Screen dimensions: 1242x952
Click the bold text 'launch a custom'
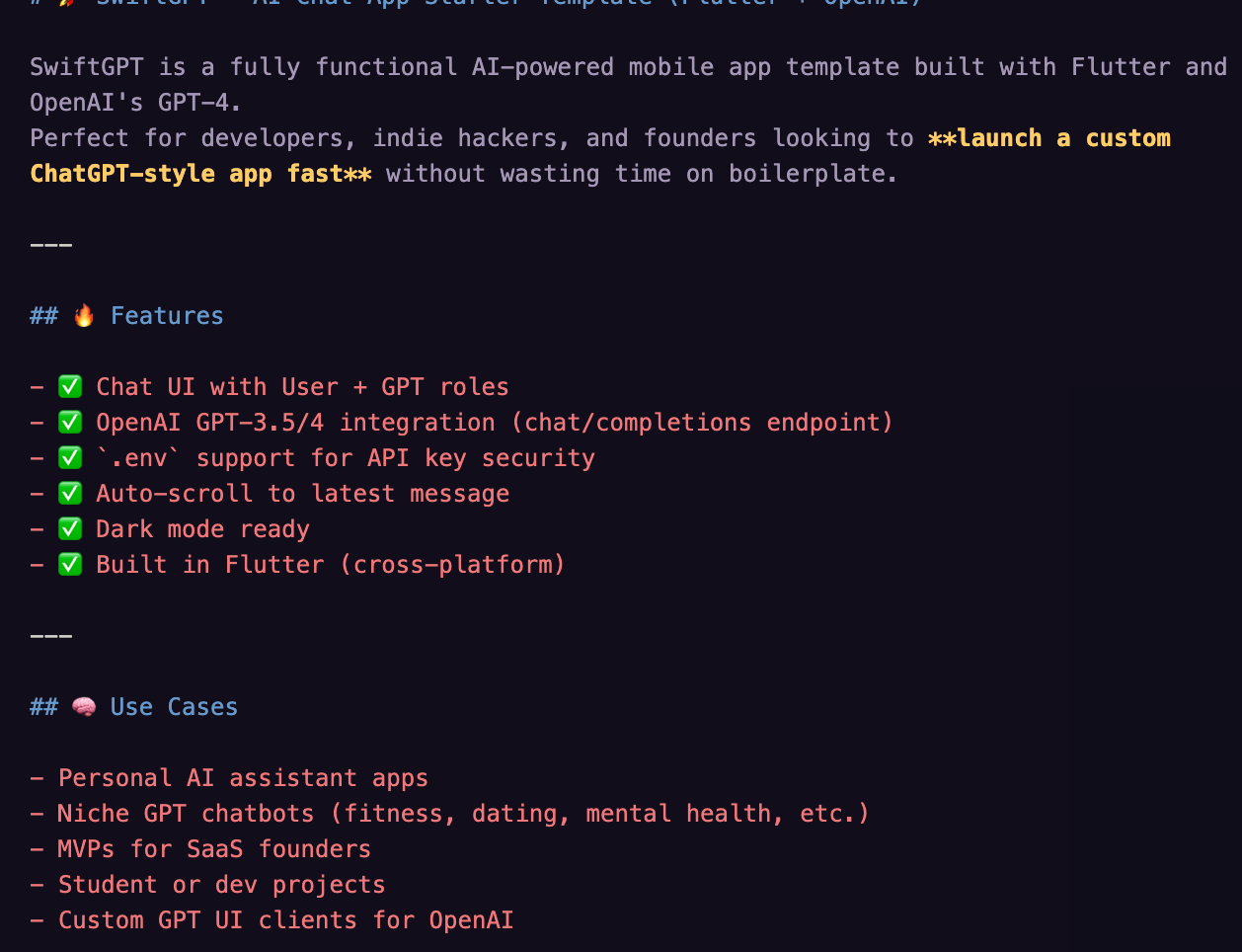coord(1063,138)
